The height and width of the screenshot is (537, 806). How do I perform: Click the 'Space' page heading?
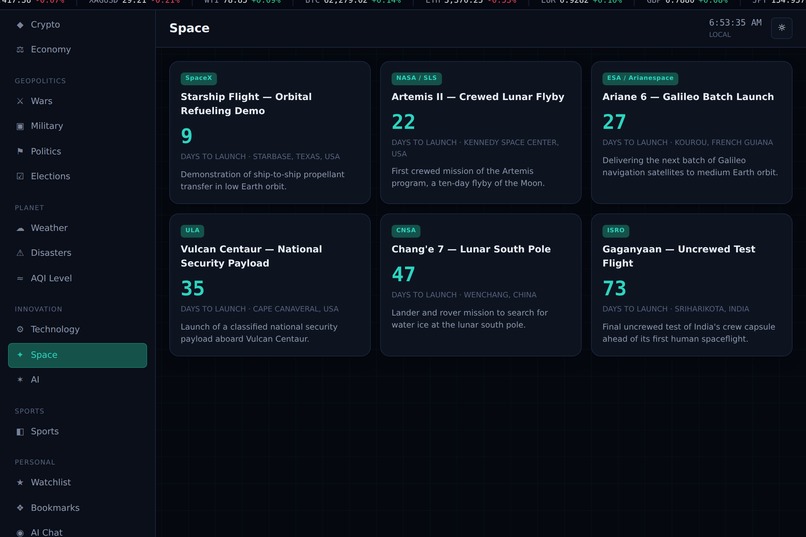click(x=189, y=28)
